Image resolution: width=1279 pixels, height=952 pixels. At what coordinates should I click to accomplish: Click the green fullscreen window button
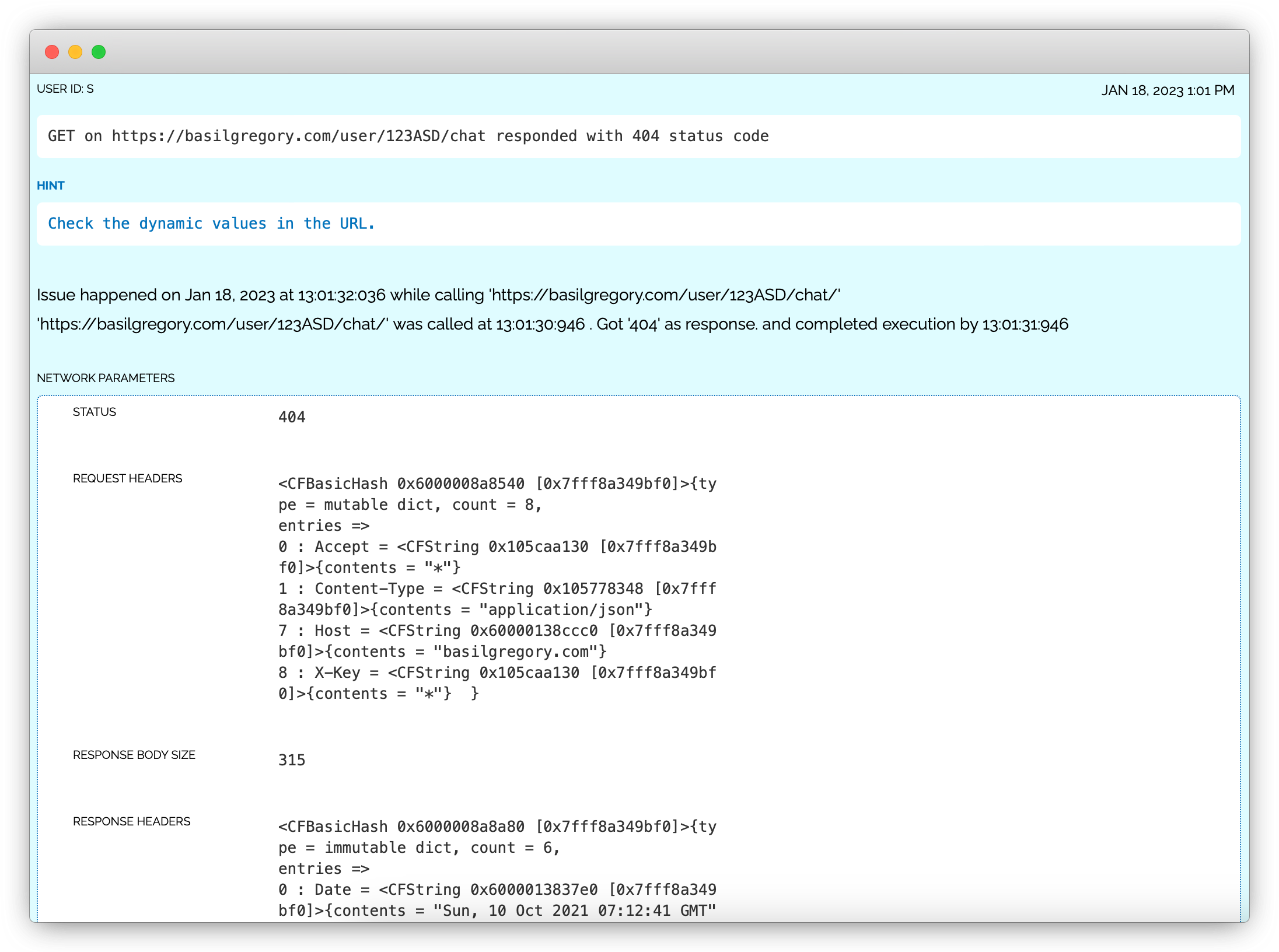tap(99, 52)
